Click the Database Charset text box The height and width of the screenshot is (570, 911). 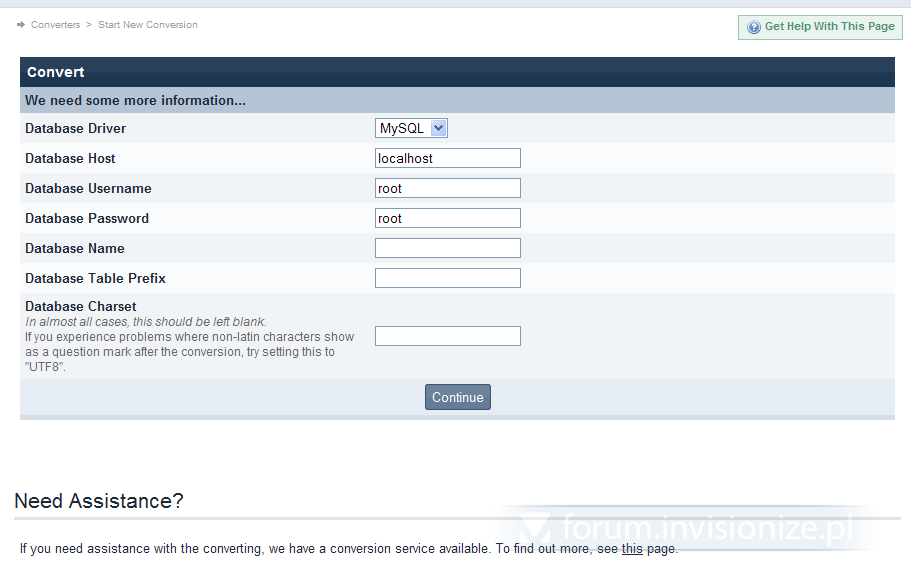(447, 336)
